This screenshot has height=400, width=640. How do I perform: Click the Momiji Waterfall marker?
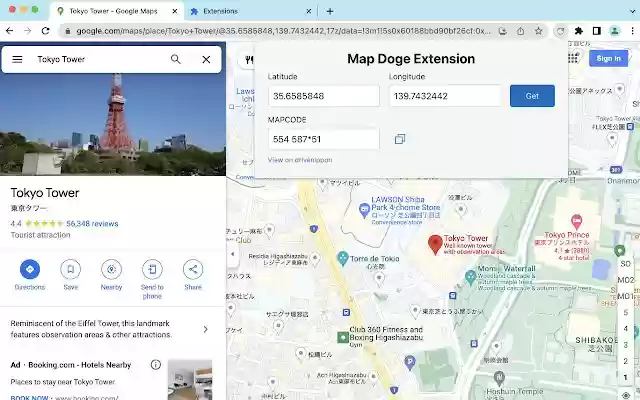click(471, 277)
